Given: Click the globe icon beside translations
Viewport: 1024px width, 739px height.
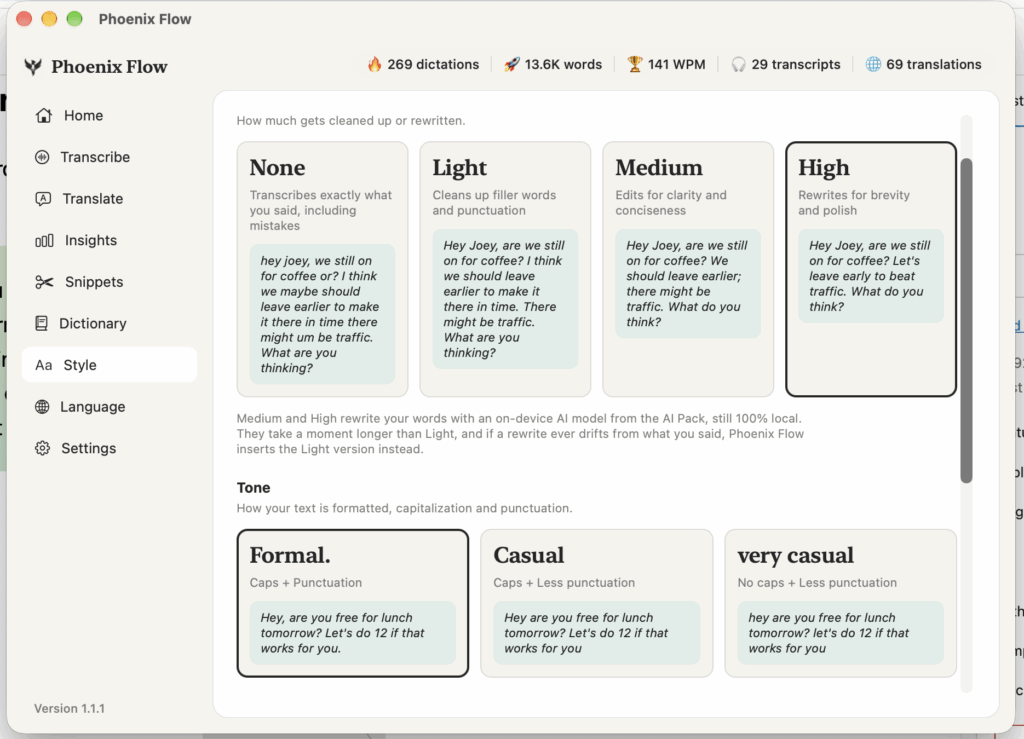Looking at the screenshot, I should [873, 64].
